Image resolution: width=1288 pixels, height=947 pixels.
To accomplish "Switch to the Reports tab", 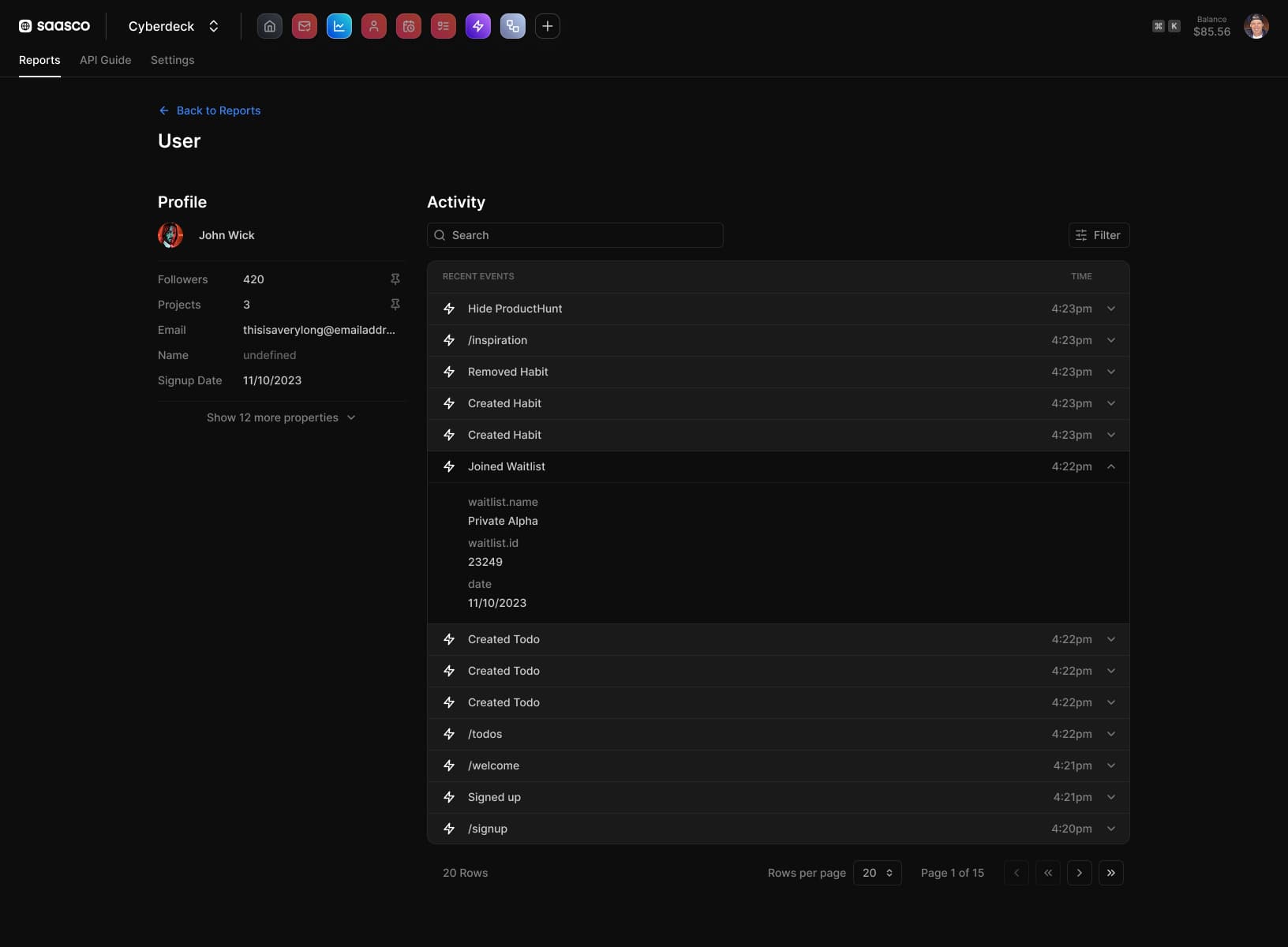I will coord(39,60).
